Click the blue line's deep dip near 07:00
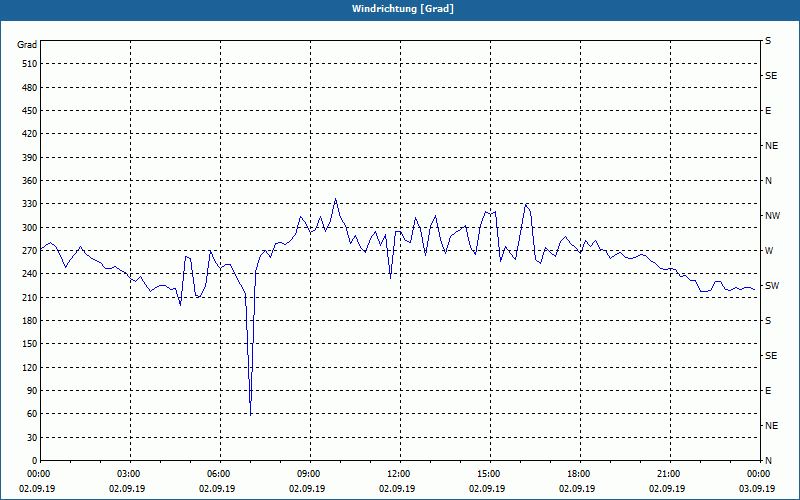Screen dimensions: 800x500 pos(251,414)
